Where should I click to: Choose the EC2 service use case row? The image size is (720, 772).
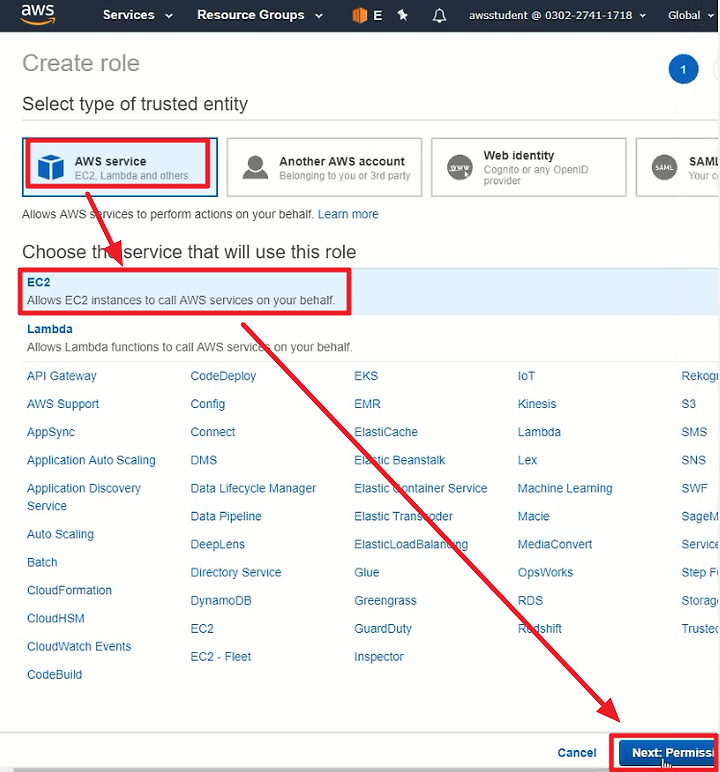point(369,291)
